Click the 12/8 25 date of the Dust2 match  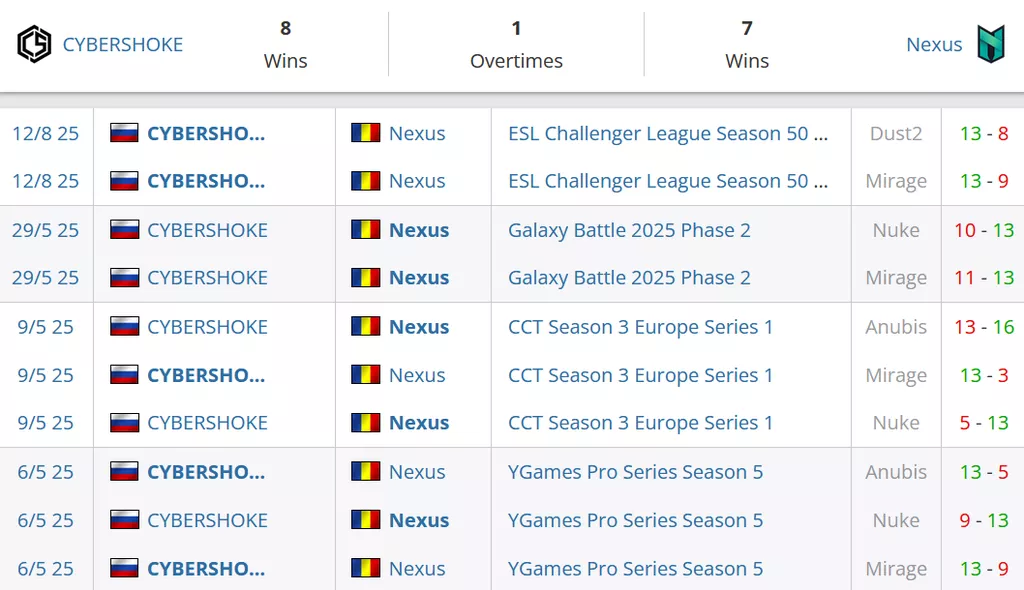(46, 133)
